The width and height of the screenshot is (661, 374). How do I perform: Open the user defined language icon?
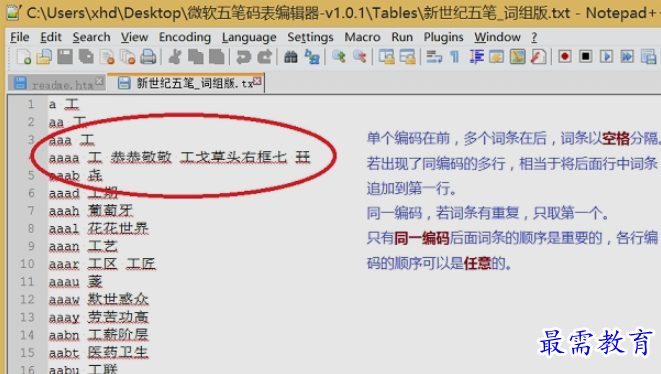pyautogui.click(x=497, y=57)
